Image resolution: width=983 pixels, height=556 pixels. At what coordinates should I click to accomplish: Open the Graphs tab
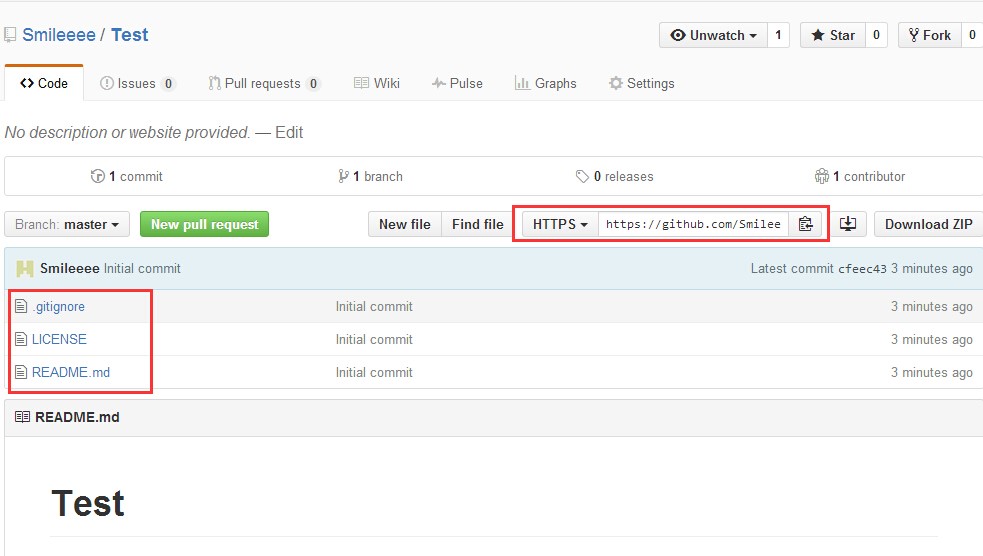pyautogui.click(x=545, y=83)
